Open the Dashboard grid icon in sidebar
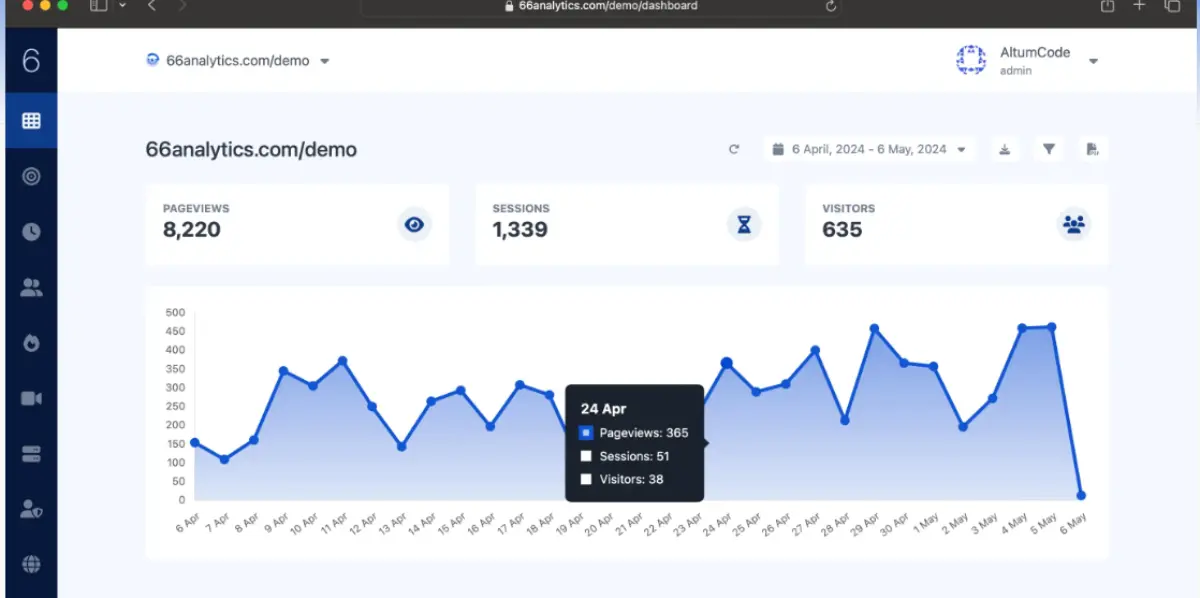This screenshot has height=598, width=1200. (x=31, y=120)
